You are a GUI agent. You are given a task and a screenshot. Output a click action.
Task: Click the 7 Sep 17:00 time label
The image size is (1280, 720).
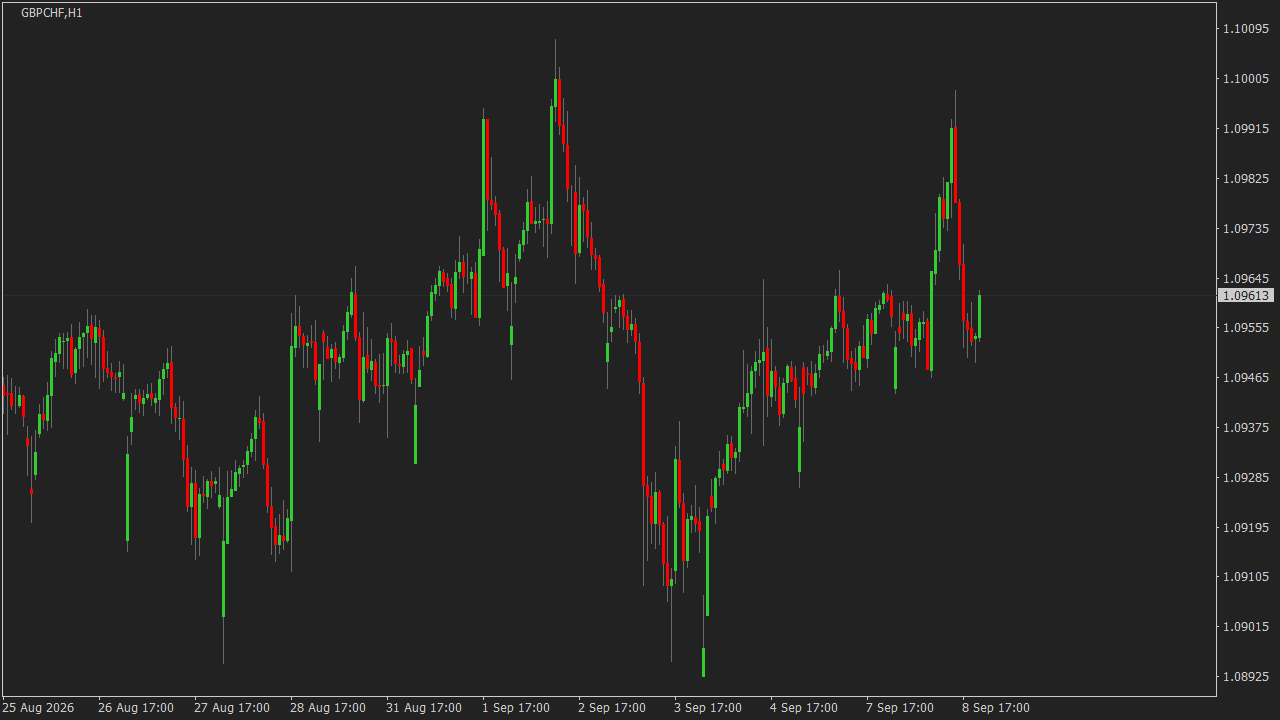coord(900,708)
